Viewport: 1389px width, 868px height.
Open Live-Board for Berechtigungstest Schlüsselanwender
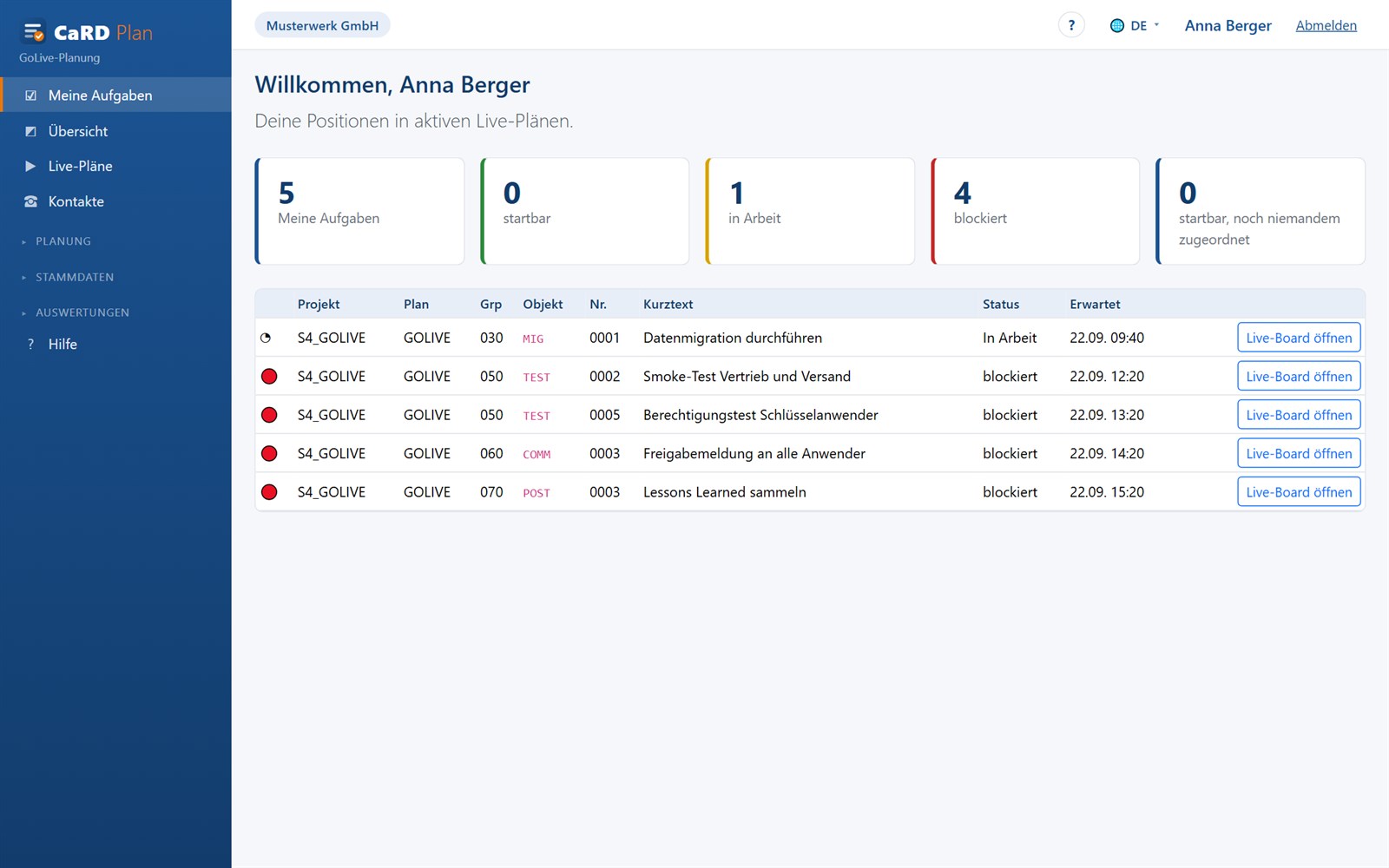pos(1299,415)
